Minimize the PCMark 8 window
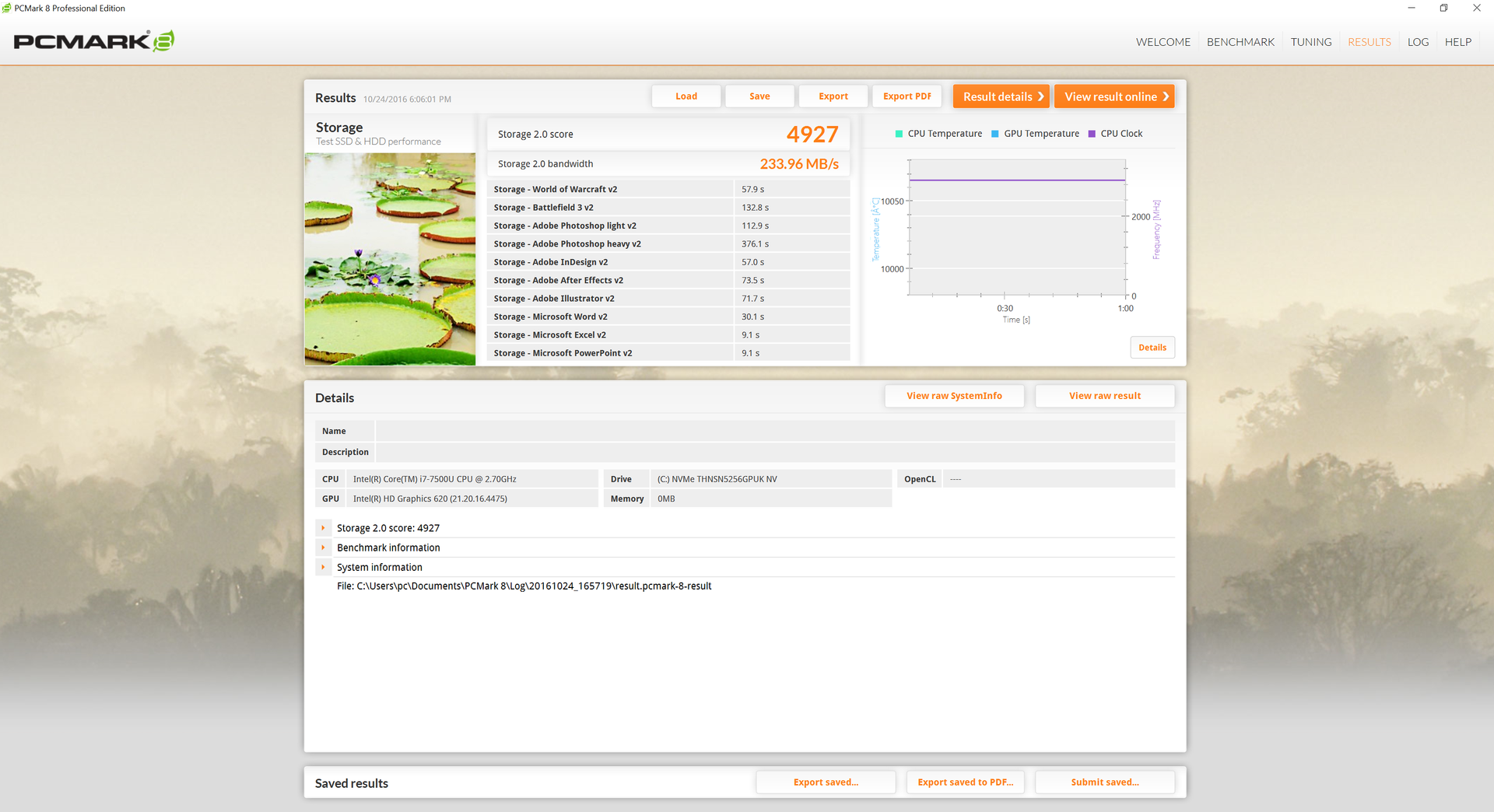Screen dimensions: 1494x812 (x=1412, y=8)
